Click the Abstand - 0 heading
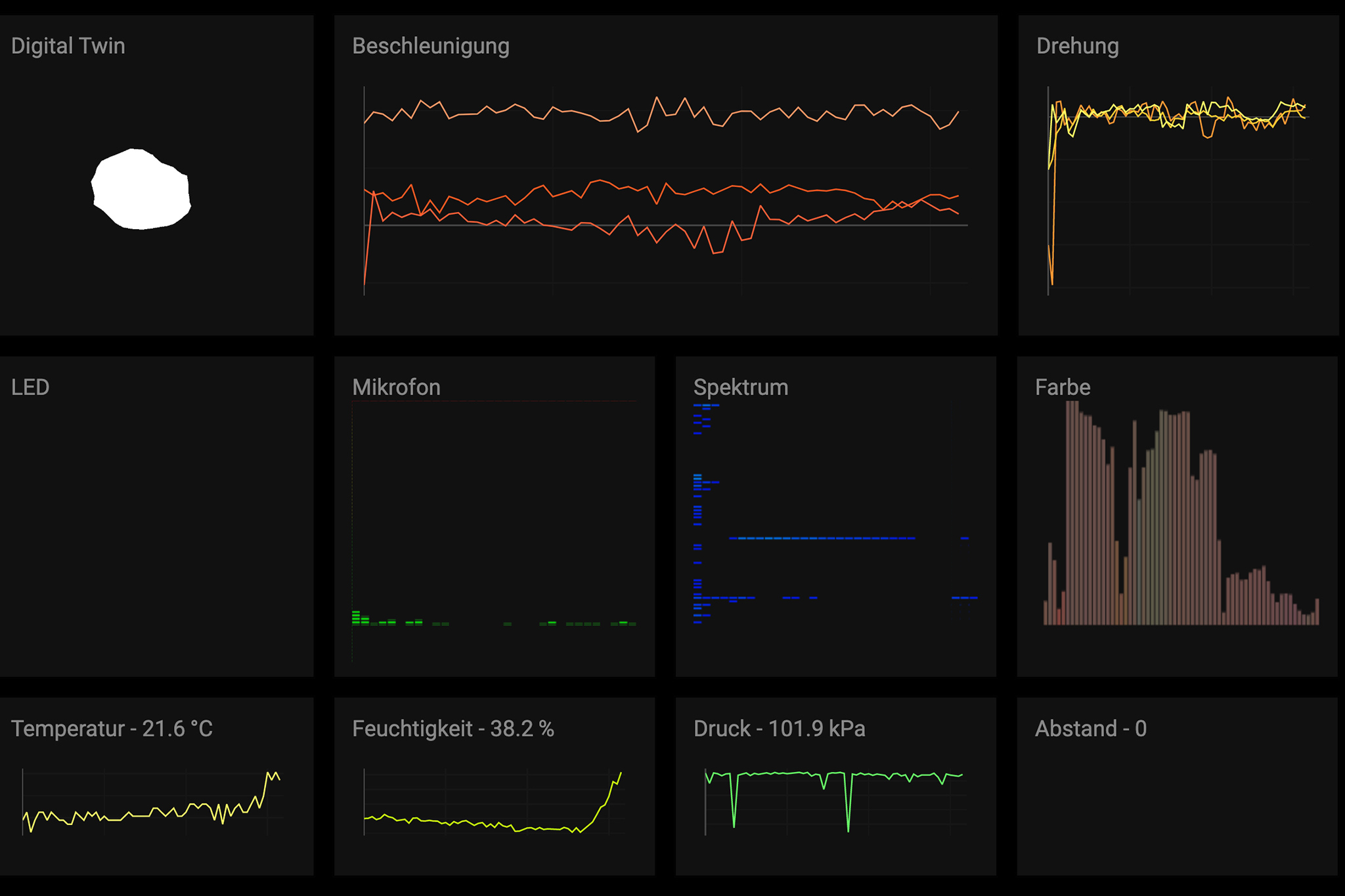The height and width of the screenshot is (896, 1345). pos(1090,729)
